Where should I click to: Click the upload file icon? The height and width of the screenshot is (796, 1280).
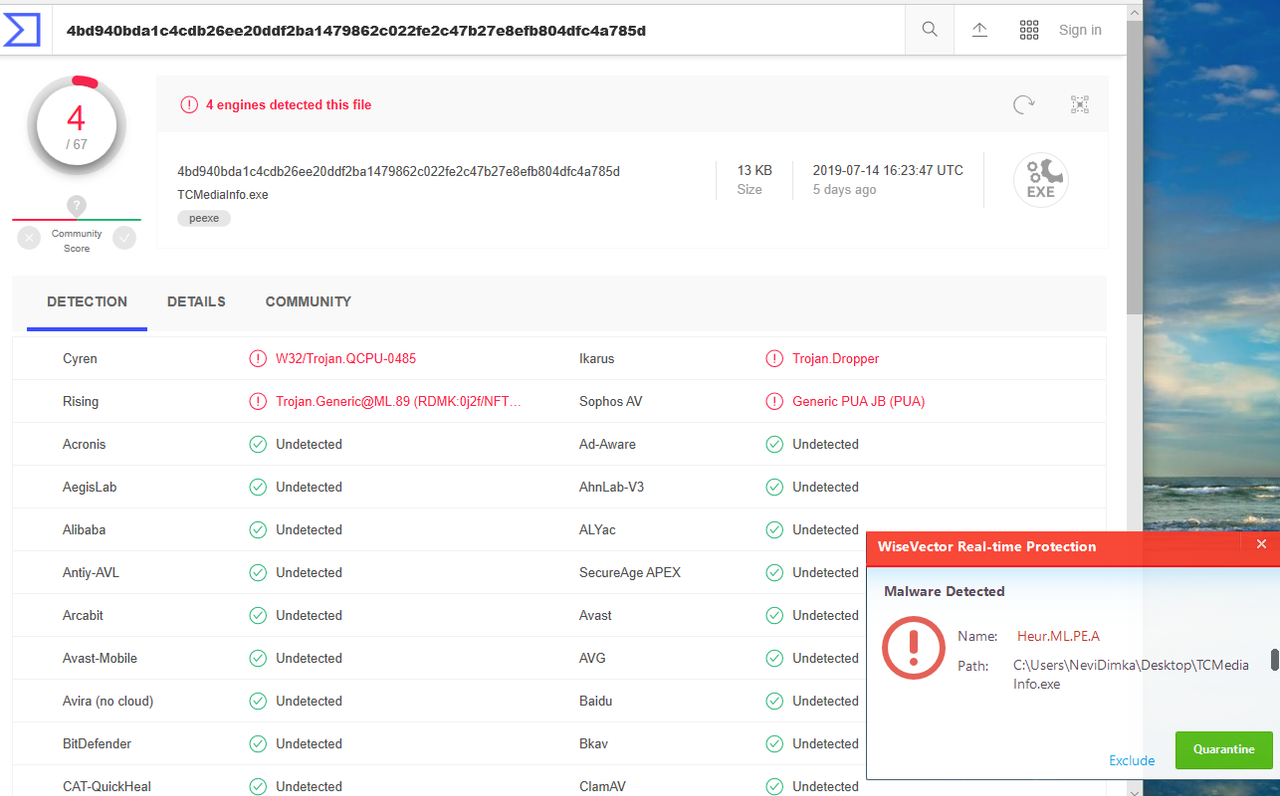pos(980,30)
